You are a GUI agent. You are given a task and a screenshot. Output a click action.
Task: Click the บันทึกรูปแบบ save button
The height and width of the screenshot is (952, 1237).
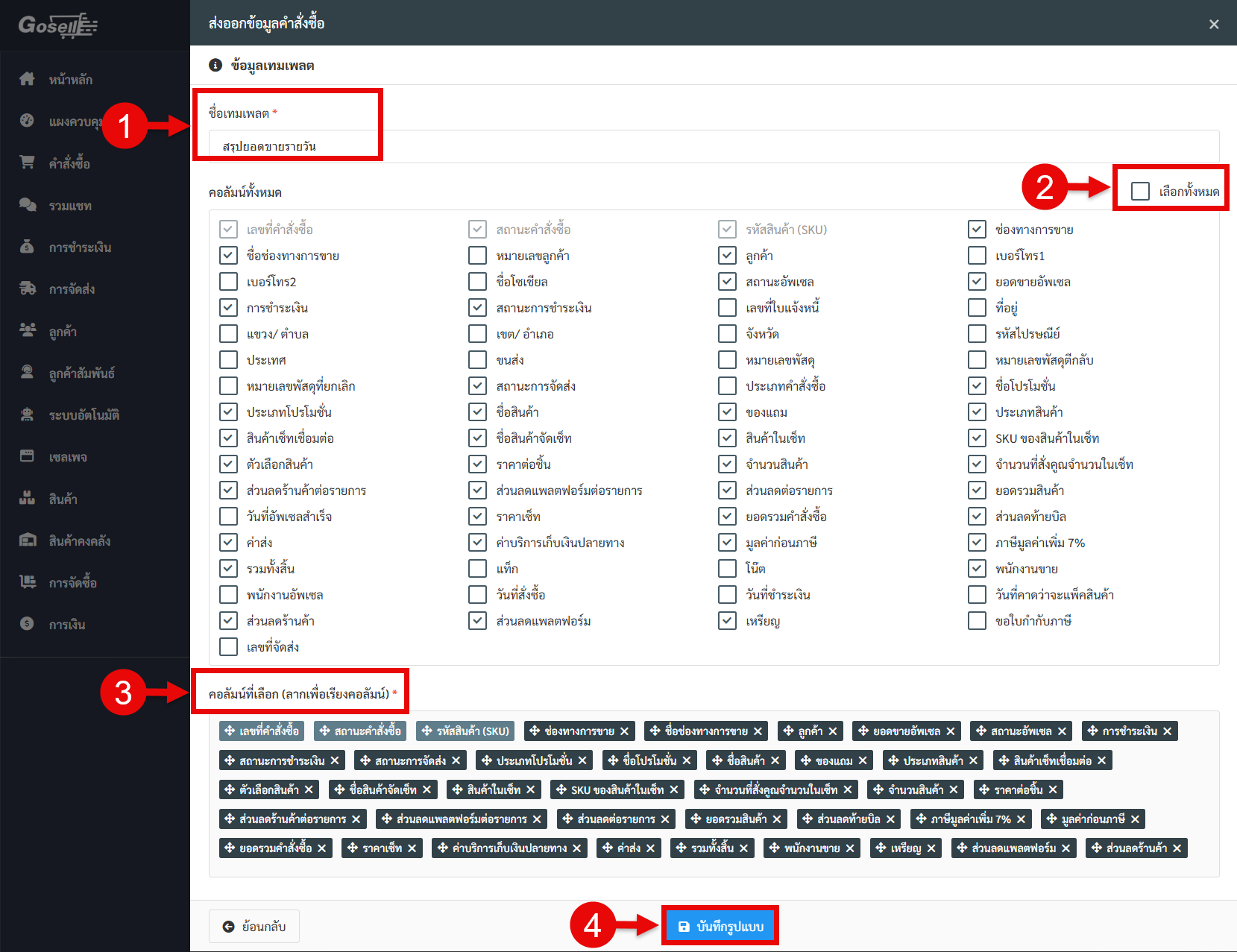pos(720,926)
